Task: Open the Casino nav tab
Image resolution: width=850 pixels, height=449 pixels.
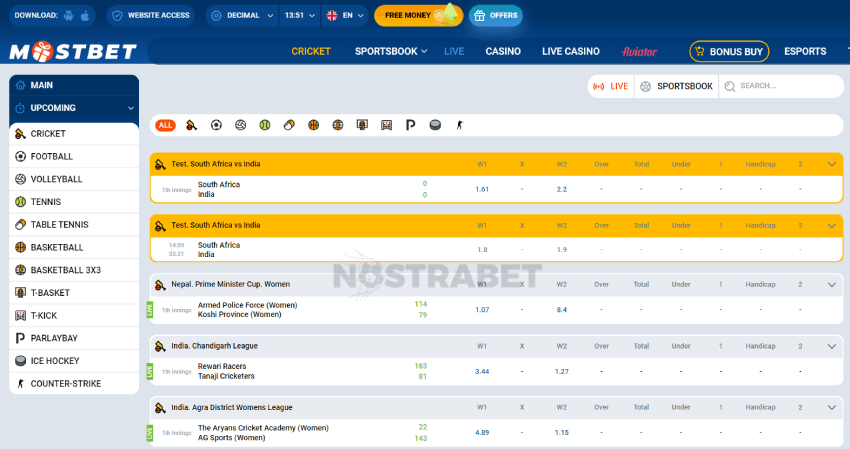Action: [x=503, y=52]
